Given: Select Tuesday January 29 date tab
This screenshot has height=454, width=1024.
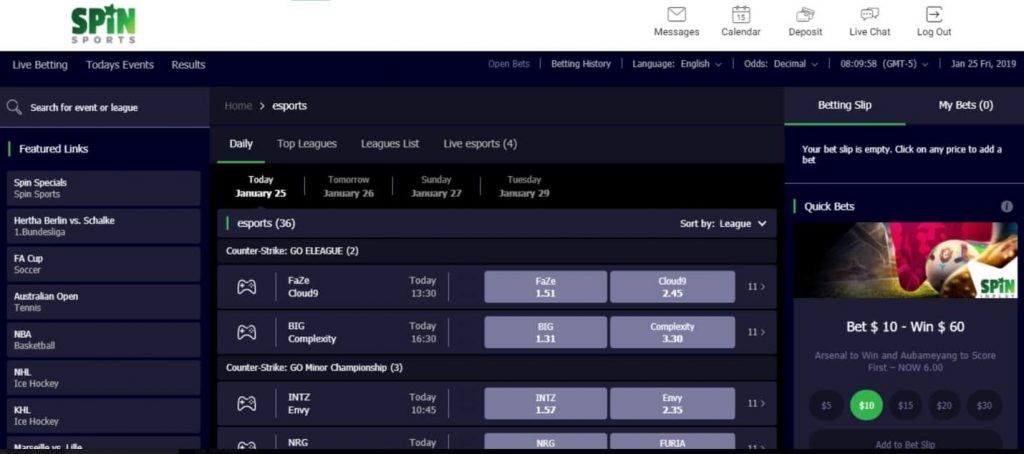Looking at the screenshot, I should tap(524, 186).
